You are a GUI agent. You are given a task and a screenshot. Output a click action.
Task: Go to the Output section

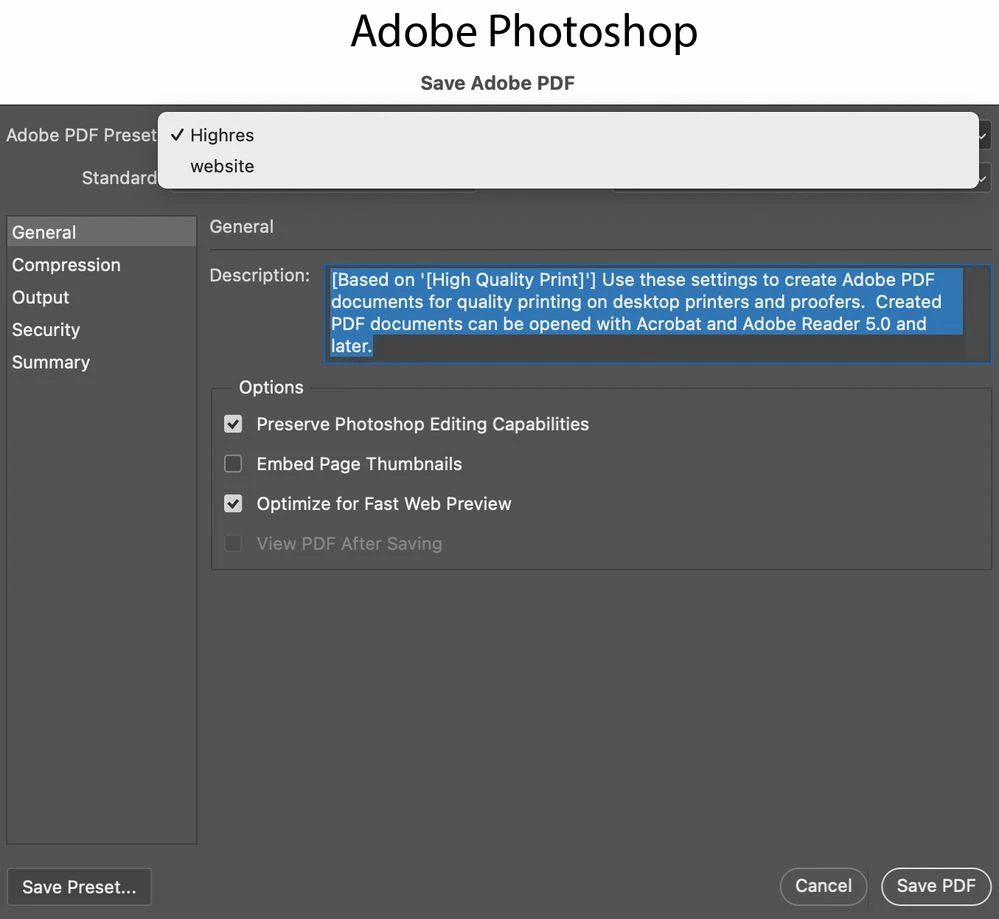point(101,297)
